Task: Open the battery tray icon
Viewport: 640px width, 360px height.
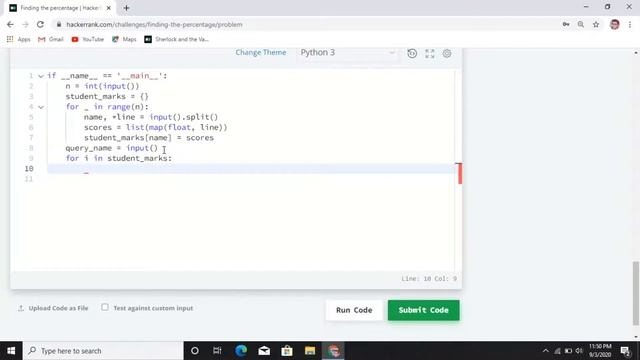Action: tap(568, 351)
